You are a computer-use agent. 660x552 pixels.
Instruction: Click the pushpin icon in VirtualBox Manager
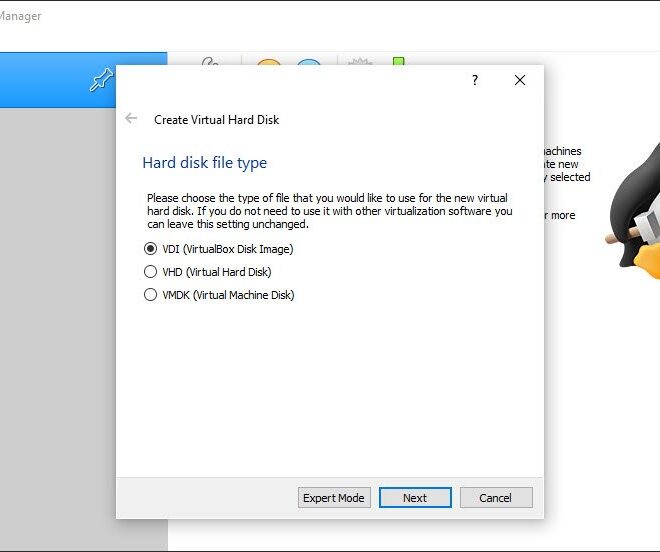pyautogui.click(x=101, y=80)
